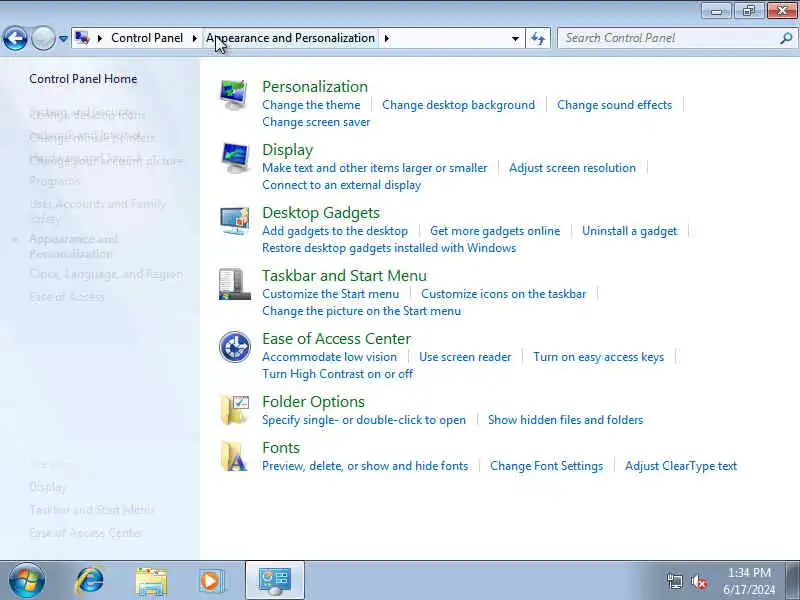
Task: Click Get more gadgets online
Action: click(495, 231)
